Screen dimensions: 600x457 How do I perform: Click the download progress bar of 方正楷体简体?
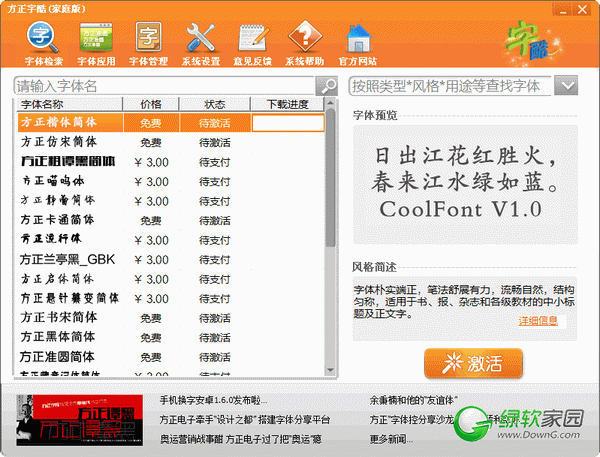(x=288, y=123)
